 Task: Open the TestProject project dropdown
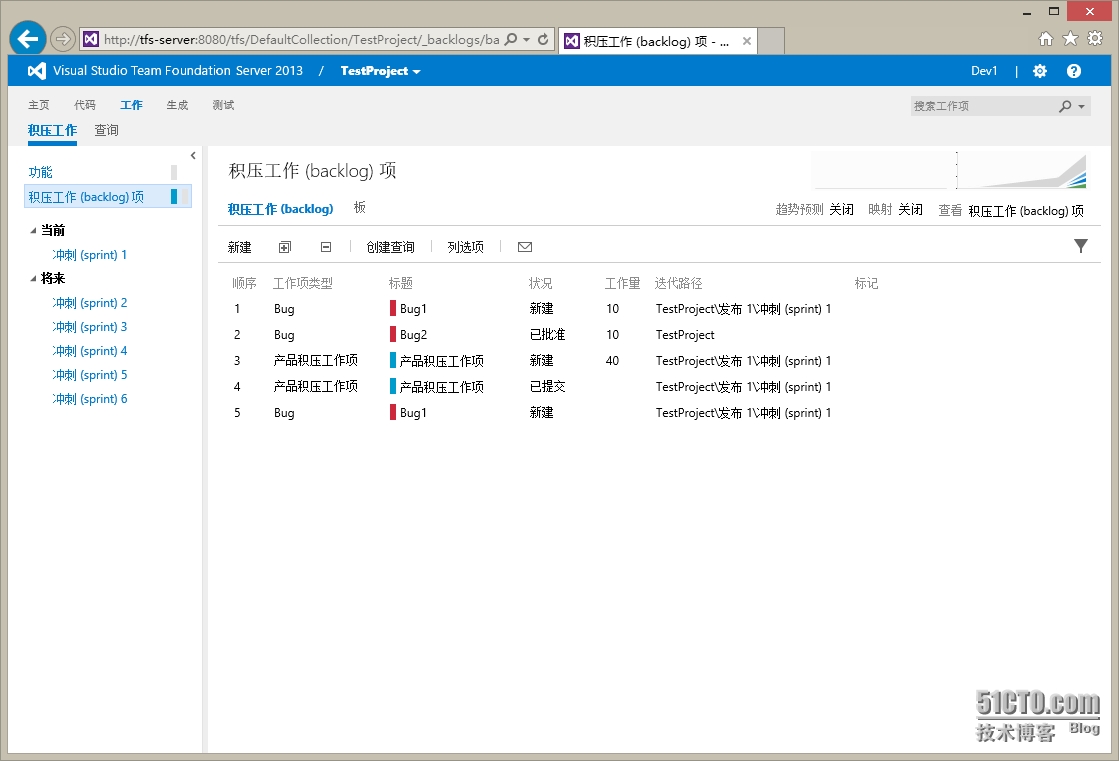pyautogui.click(x=380, y=71)
